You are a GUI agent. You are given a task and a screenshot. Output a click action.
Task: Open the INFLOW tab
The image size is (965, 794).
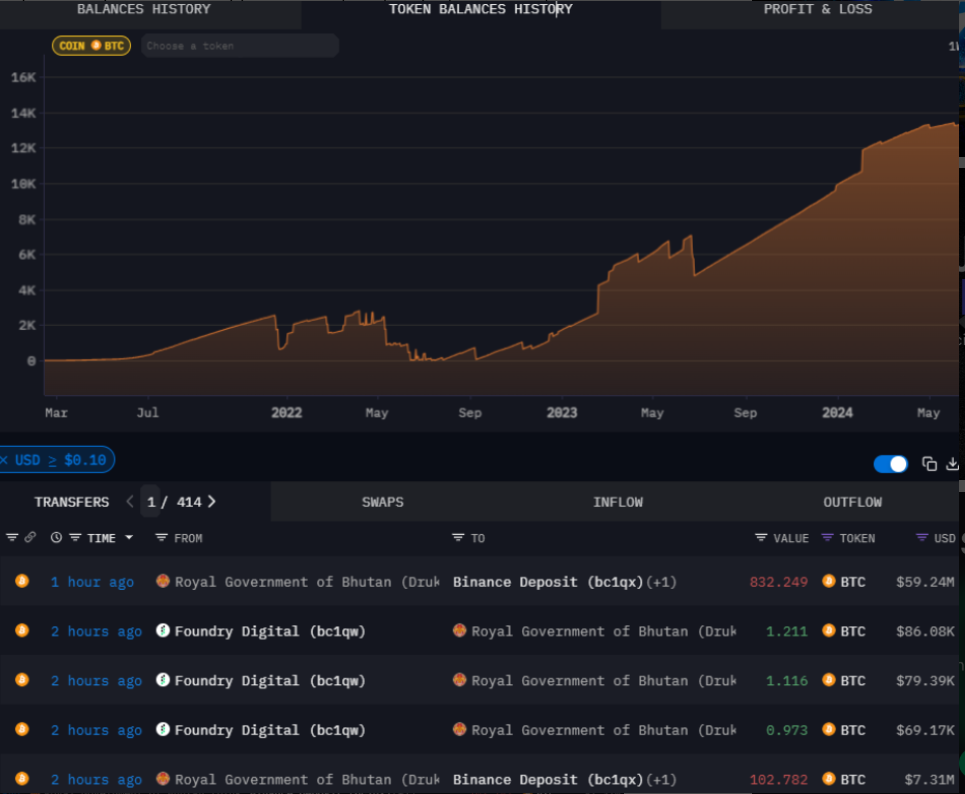[x=618, y=502]
